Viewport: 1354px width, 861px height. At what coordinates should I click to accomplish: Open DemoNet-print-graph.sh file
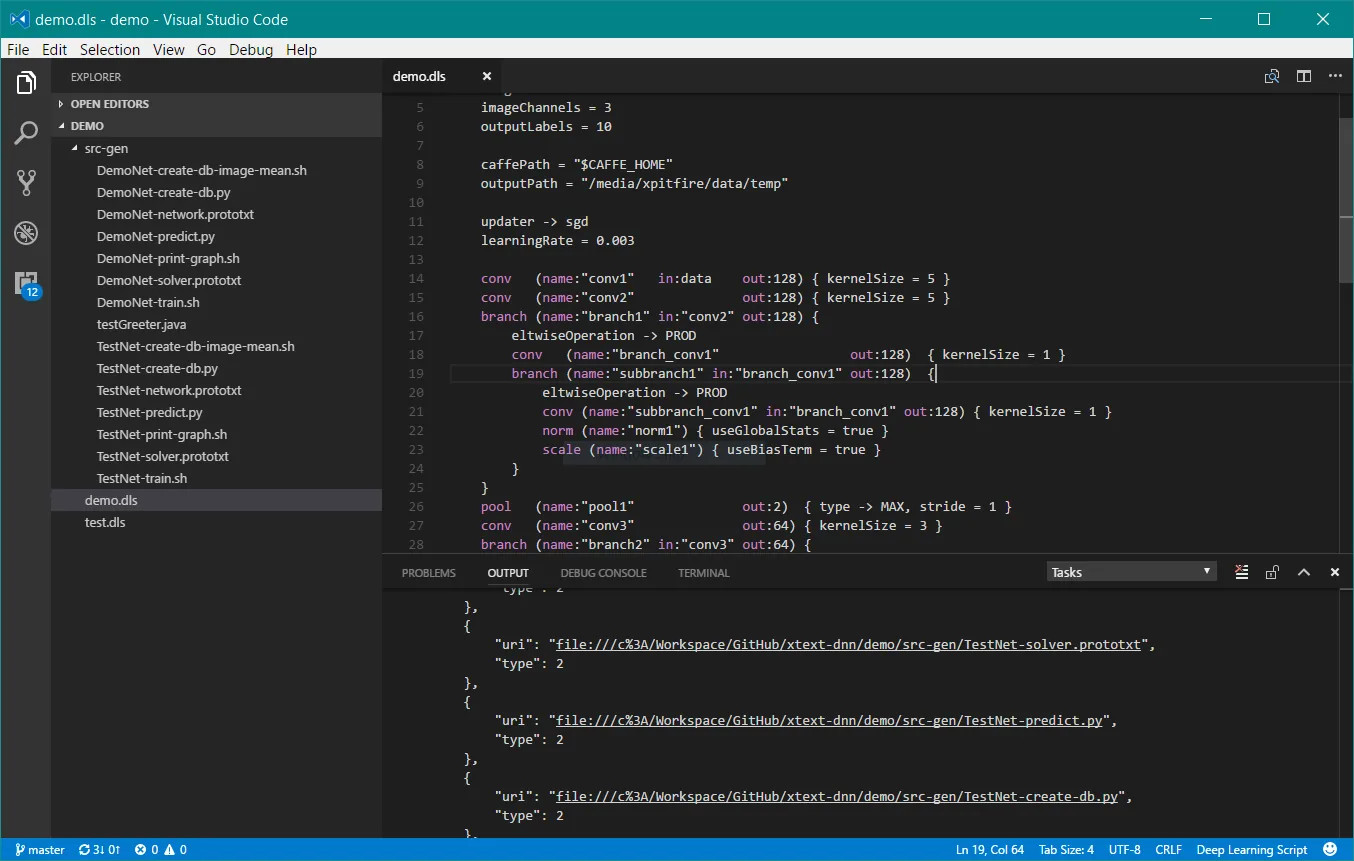point(167,258)
